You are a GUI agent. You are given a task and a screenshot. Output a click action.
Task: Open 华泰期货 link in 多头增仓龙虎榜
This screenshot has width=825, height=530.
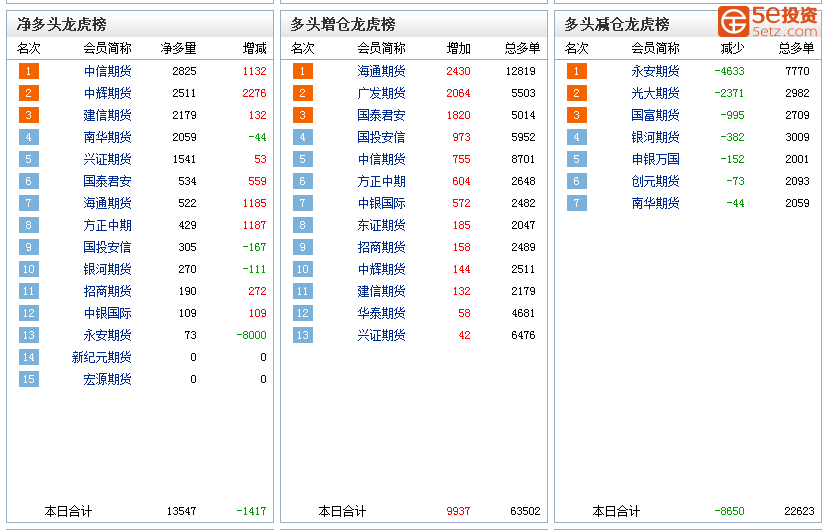pos(381,313)
